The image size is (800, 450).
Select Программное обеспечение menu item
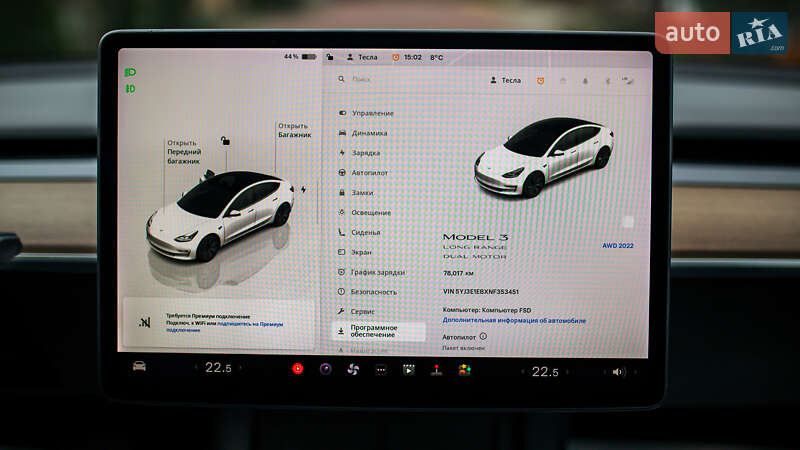pyautogui.click(x=379, y=331)
